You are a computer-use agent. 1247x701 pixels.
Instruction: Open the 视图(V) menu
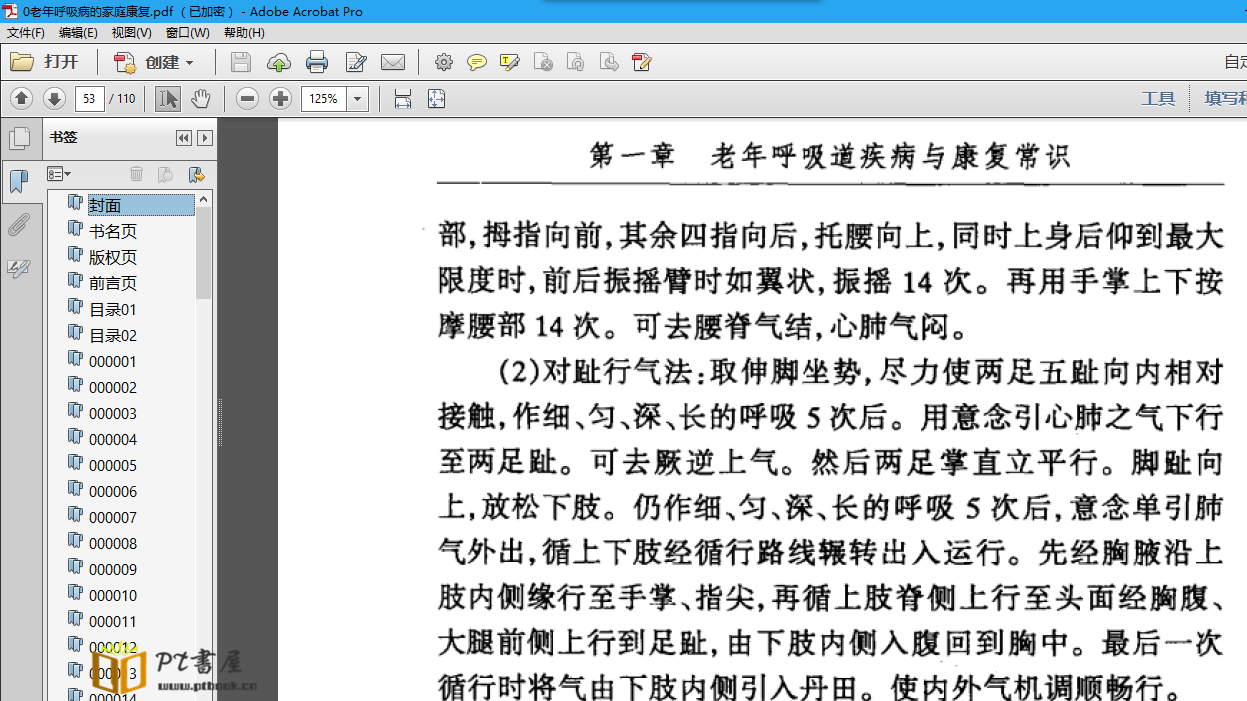(x=132, y=33)
